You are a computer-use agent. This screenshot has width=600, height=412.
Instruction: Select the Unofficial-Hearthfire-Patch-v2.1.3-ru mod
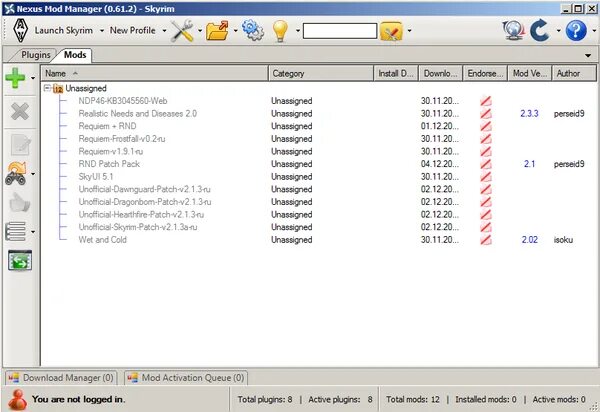pos(141,215)
